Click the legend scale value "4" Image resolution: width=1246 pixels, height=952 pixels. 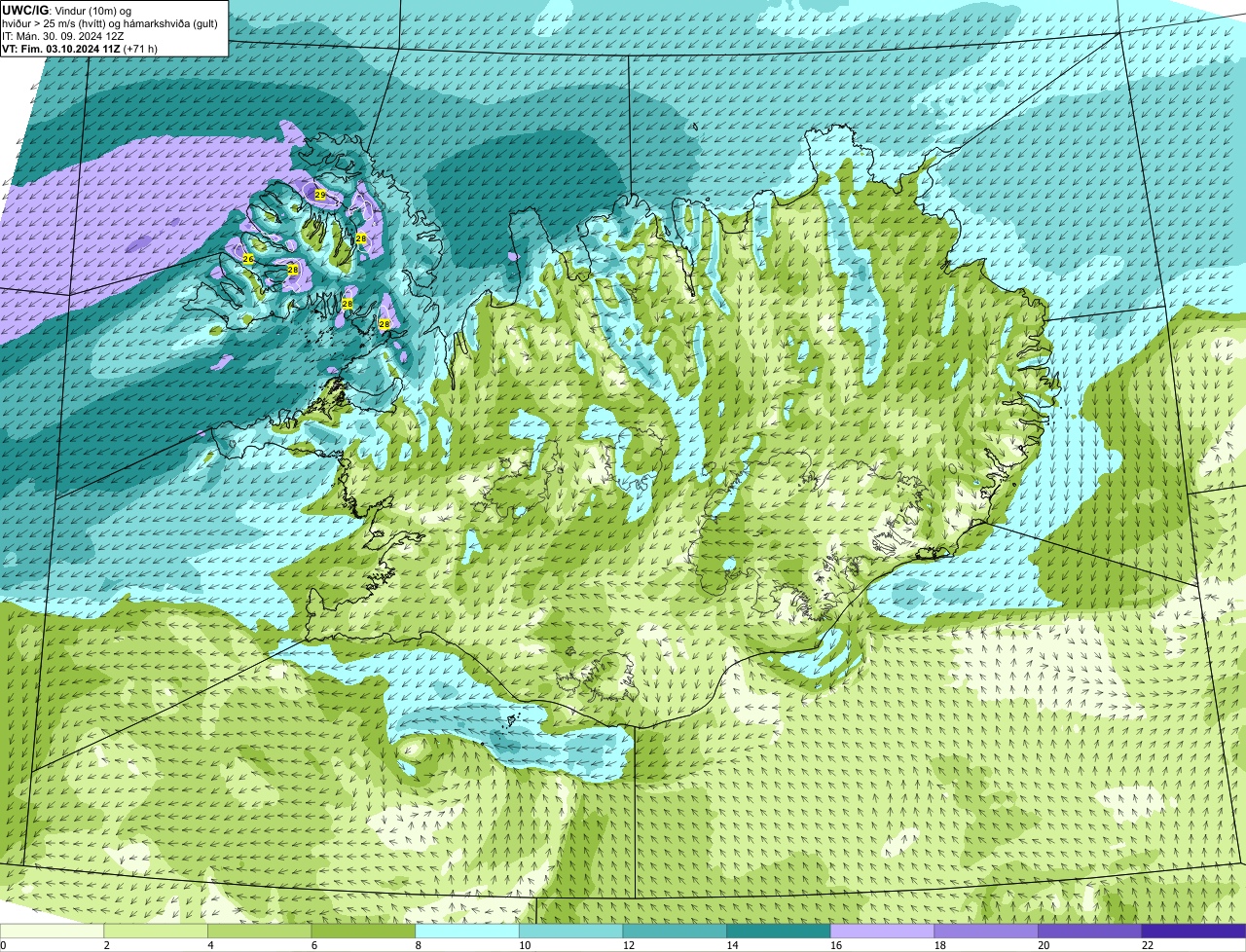210,945
